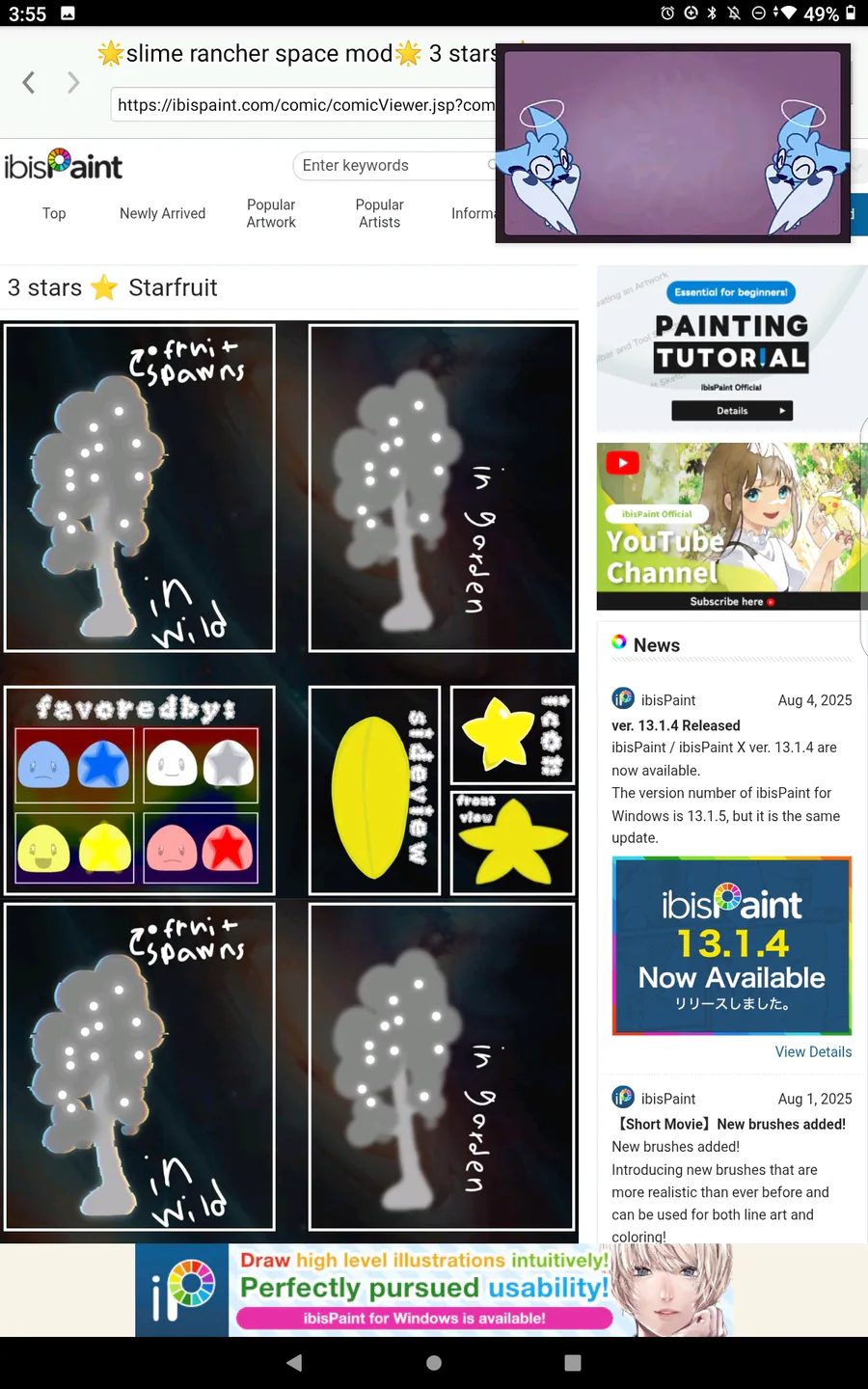Open the Top menu item
Screen dimensions: 868x1389
54,213
